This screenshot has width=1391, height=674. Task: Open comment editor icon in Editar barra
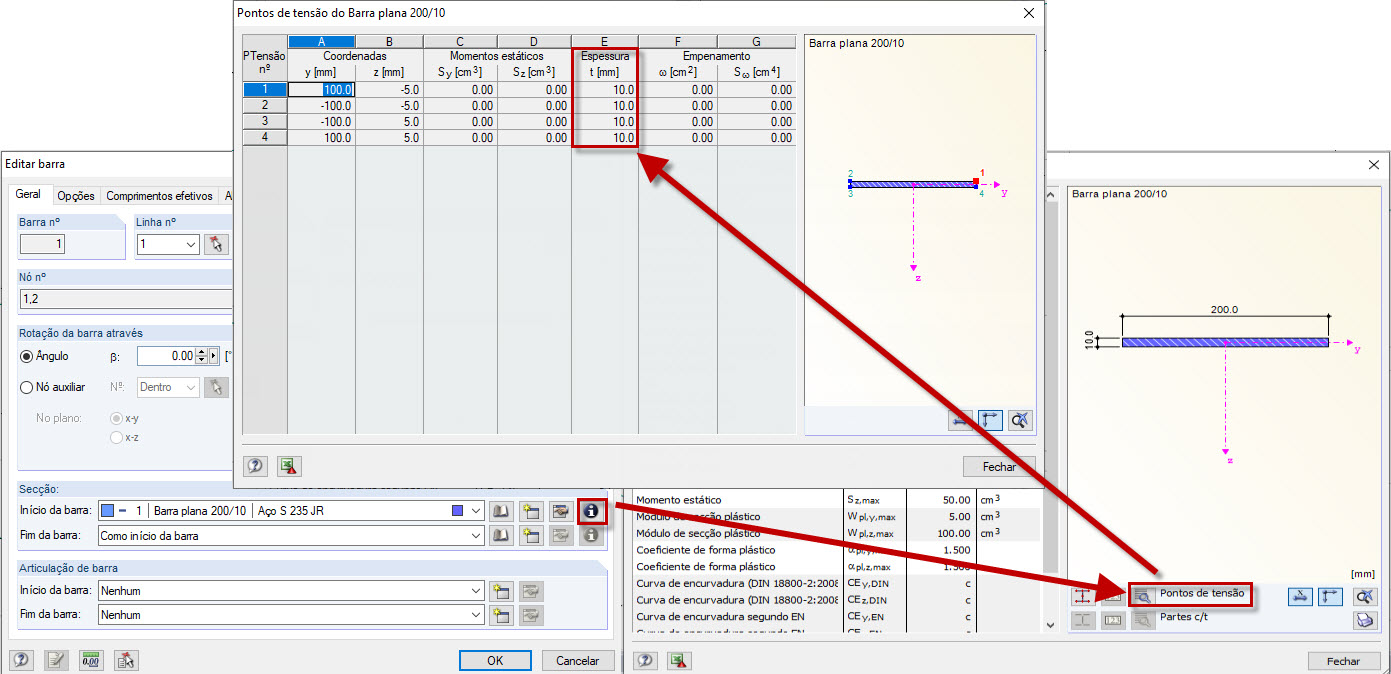(56, 660)
